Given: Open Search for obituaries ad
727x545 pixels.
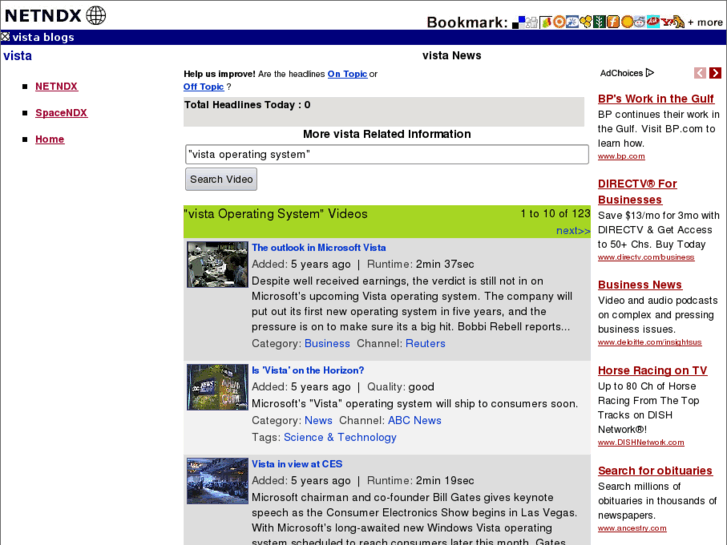Looking at the screenshot, I should 655,471.
